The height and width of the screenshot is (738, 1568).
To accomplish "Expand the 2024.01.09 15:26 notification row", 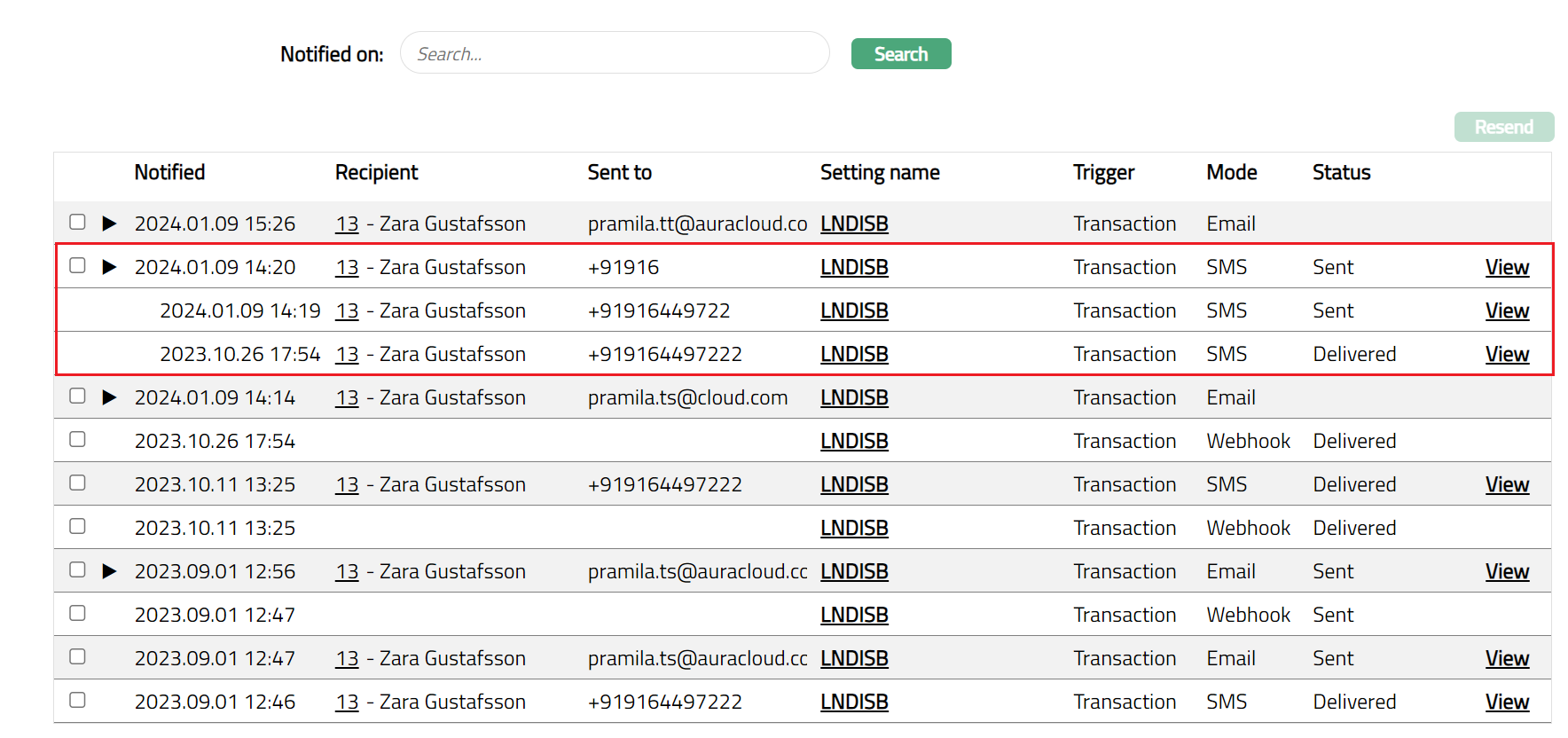I will 109,224.
